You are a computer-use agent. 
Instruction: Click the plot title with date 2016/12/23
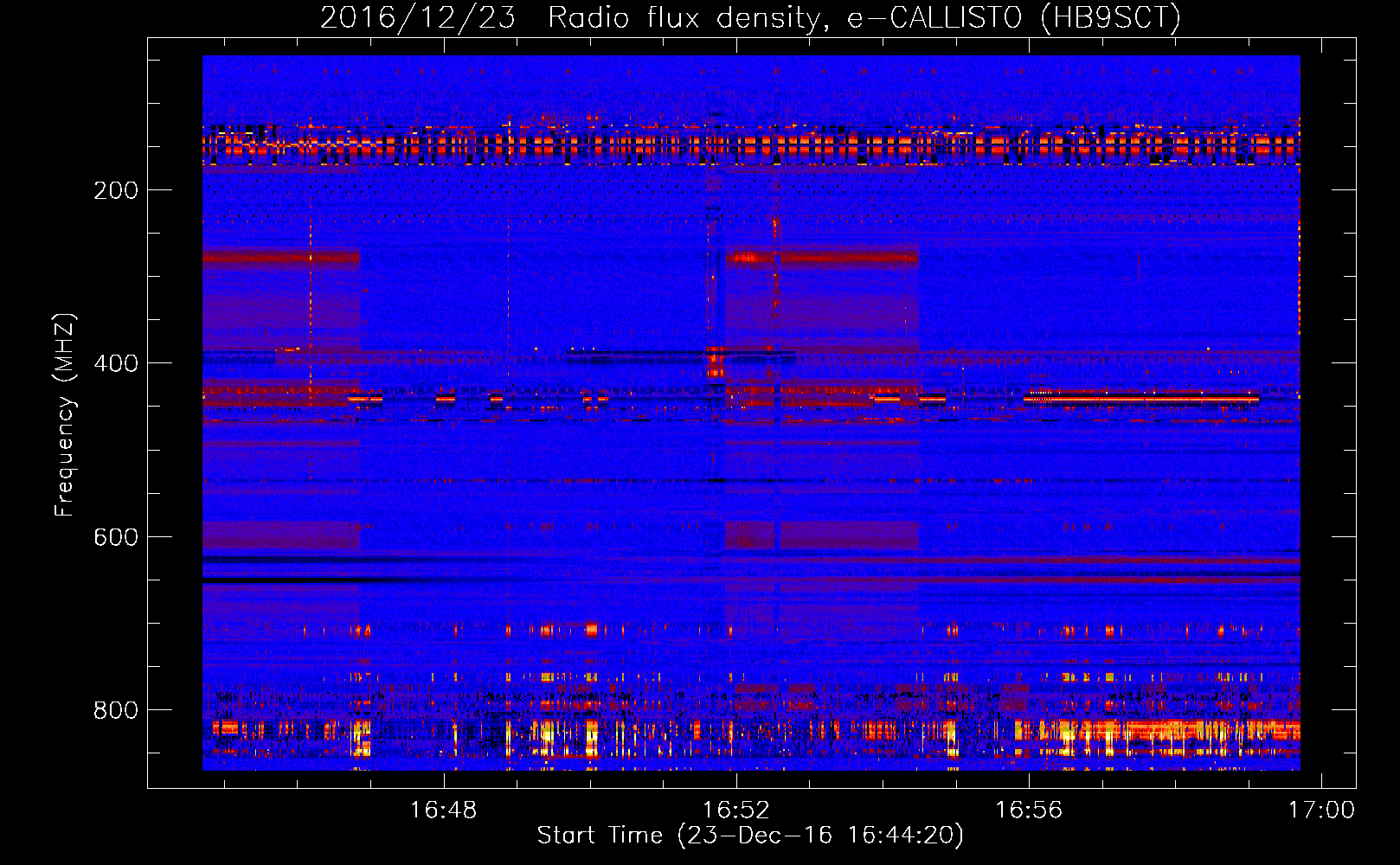coord(750,17)
